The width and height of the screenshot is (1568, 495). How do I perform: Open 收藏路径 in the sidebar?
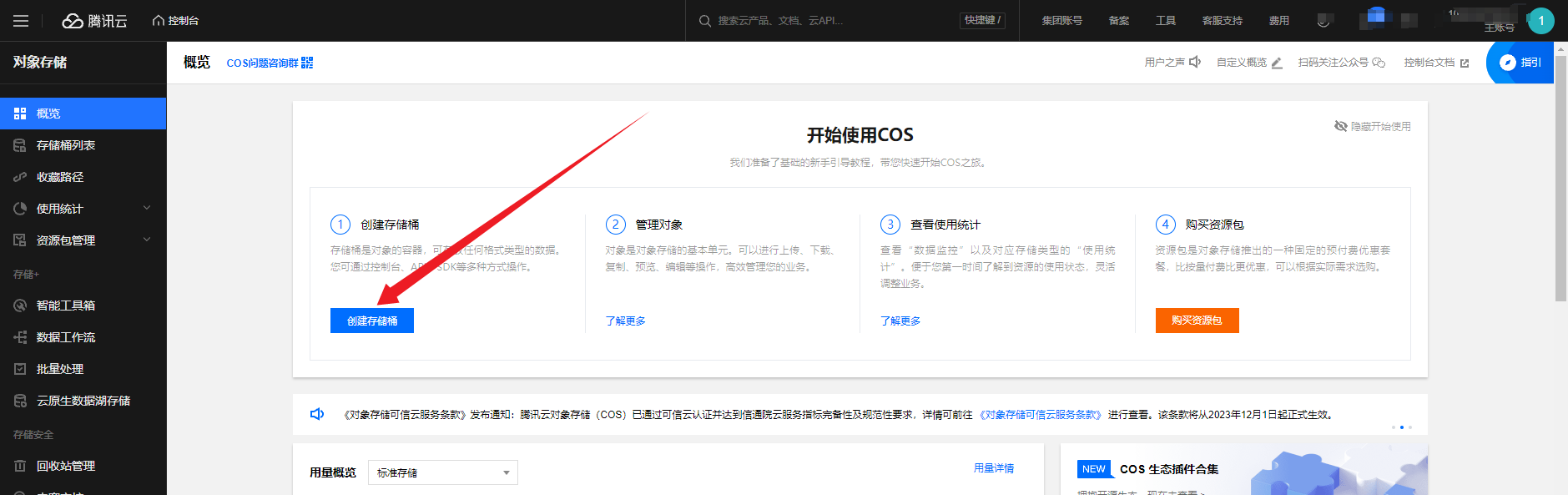coord(83,177)
